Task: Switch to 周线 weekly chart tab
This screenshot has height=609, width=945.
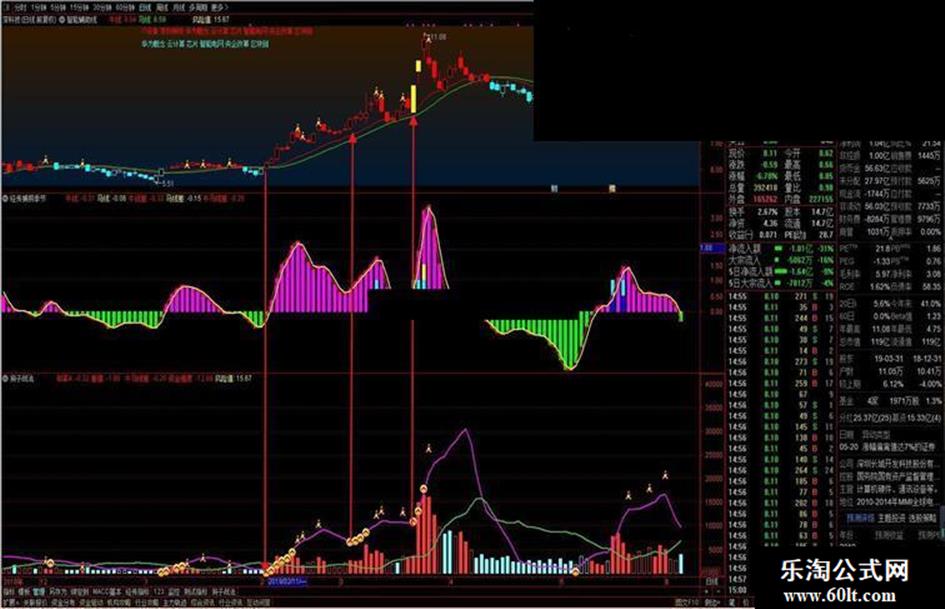Action: (162, 8)
